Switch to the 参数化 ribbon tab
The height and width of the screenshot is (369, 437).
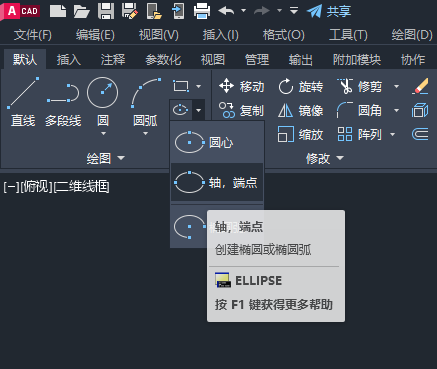[x=163, y=60]
